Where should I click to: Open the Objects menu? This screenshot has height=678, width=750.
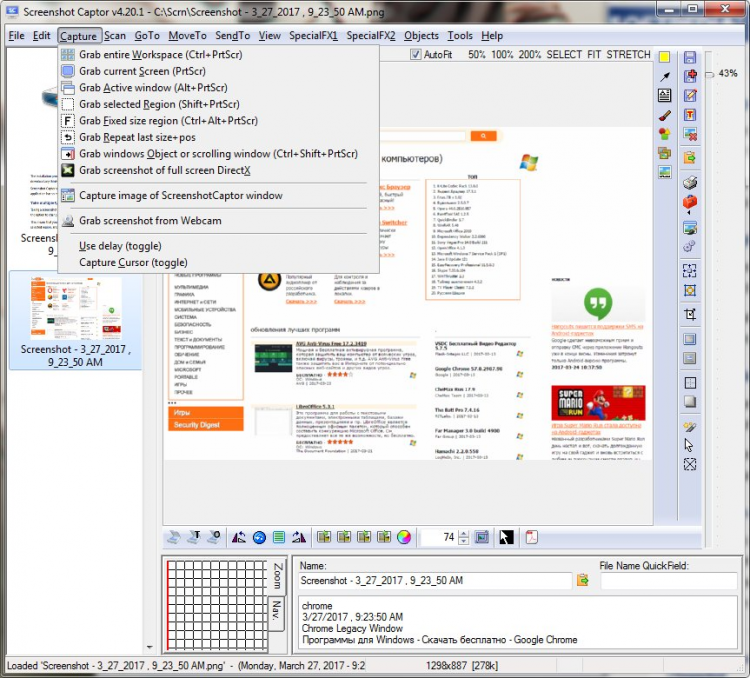click(x=421, y=36)
